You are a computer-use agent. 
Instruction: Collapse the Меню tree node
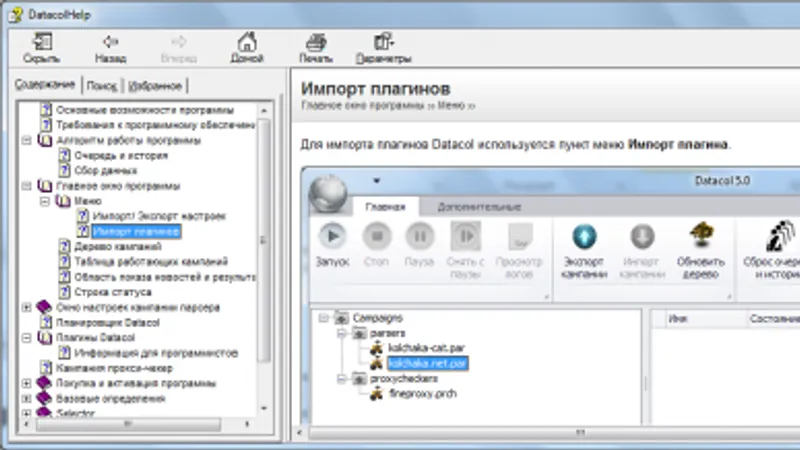click(45, 201)
